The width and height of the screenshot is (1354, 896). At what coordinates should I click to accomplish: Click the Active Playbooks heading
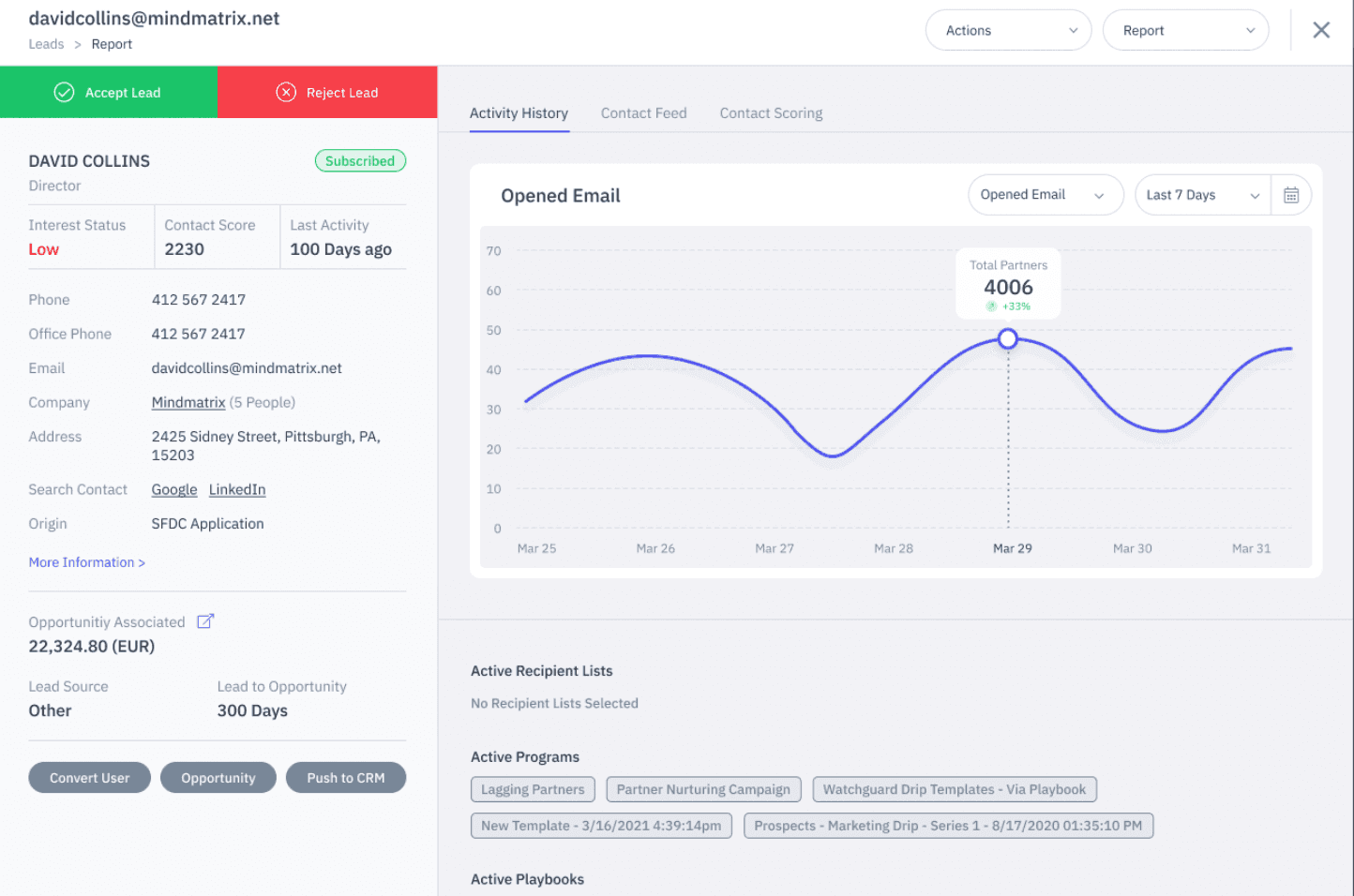tap(527, 879)
